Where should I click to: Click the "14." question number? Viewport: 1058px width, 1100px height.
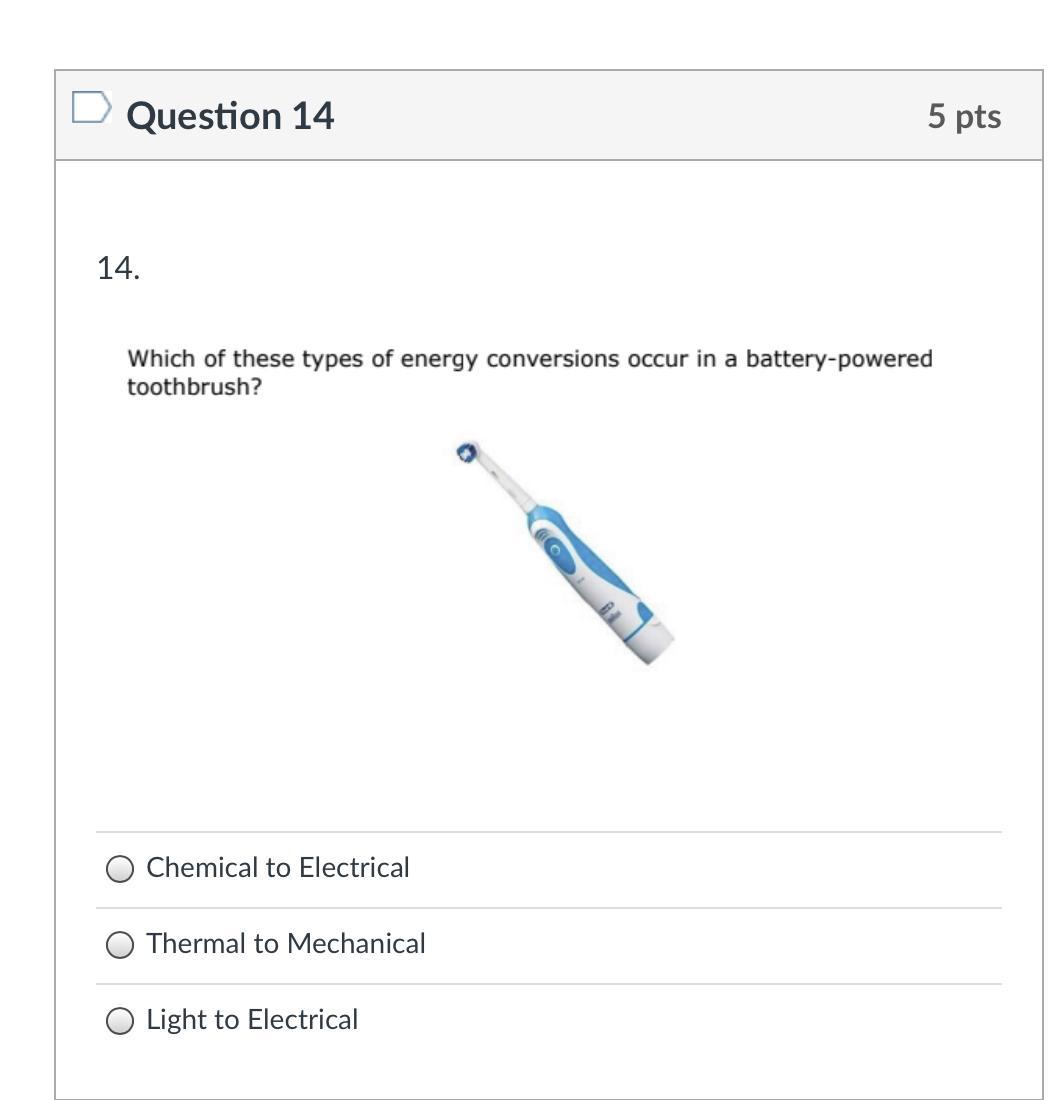pyautogui.click(x=118, y=268)
